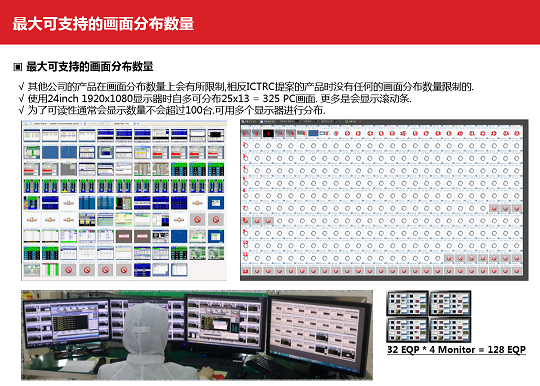
Task: Click the green monitor icon in viewer toolbar
Action: click(25, 123)
